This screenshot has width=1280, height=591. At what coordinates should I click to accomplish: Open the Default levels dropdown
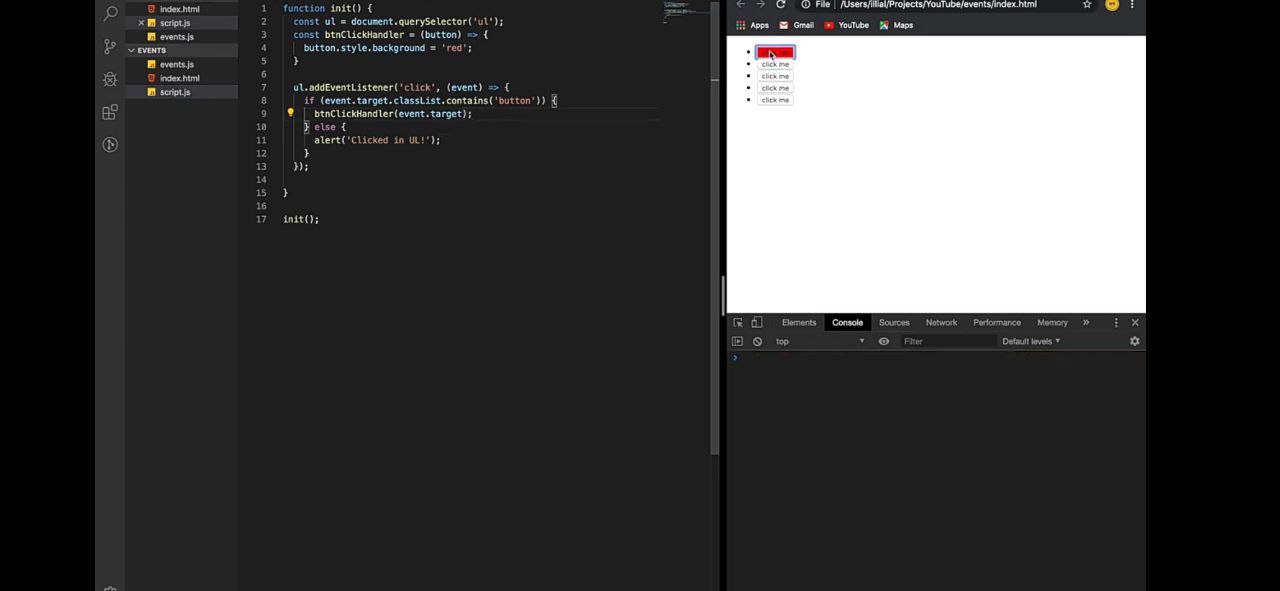click(x=1031, y=341)
